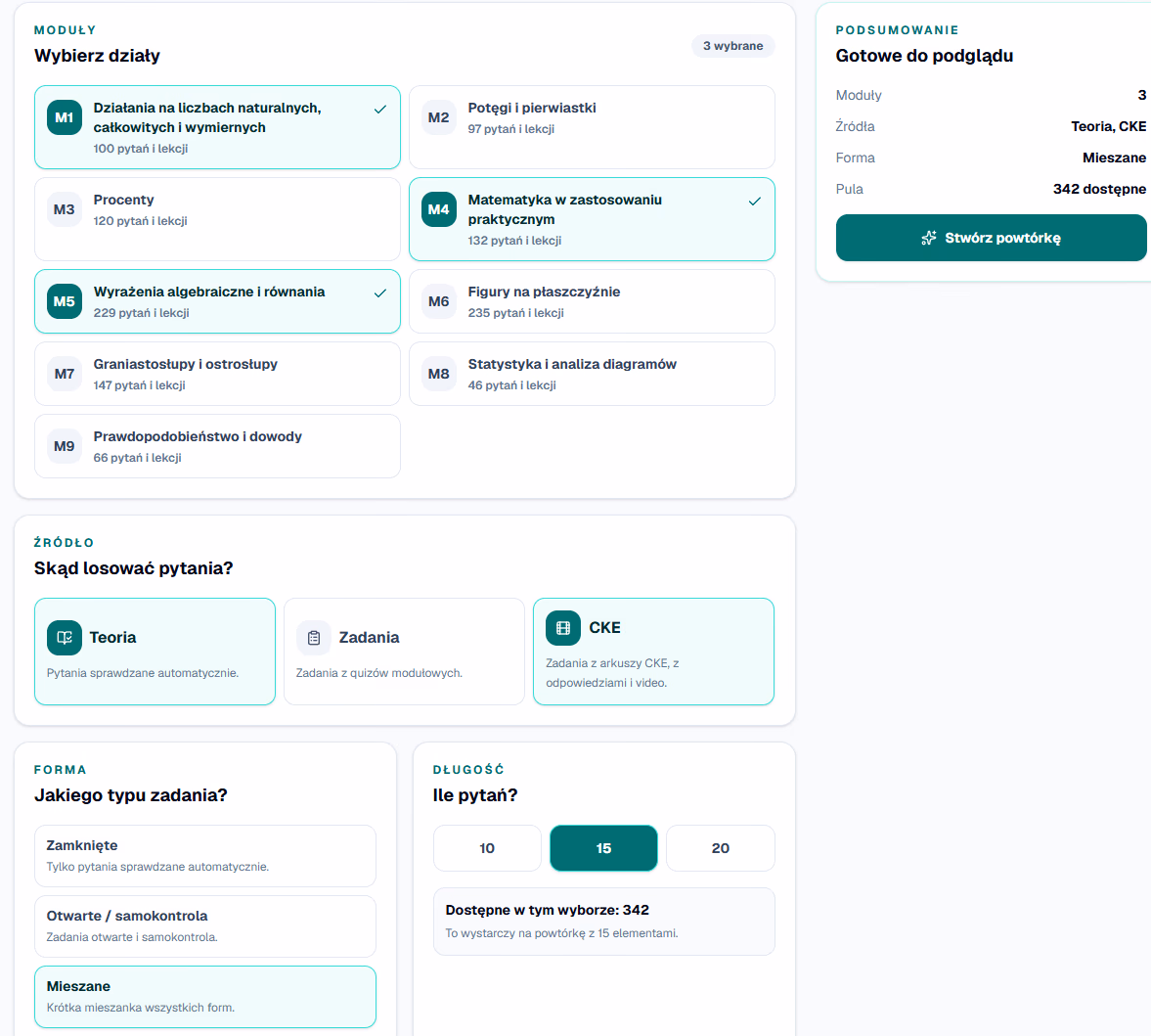Image resolution: width=1151 pixels, height=1036 pixels.
Task: Select the Figury na płaszczyźnie module
Action: [x=592, y=301]
